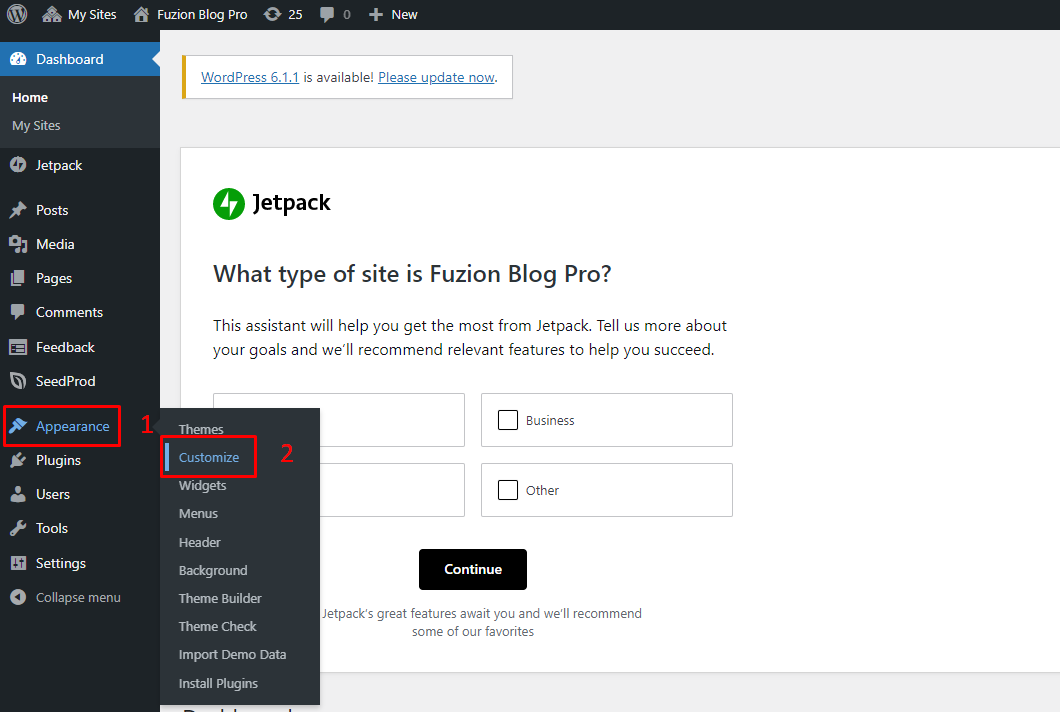Open the Pages menu
Screen dimensions: 1060x712
coord(53,278)
